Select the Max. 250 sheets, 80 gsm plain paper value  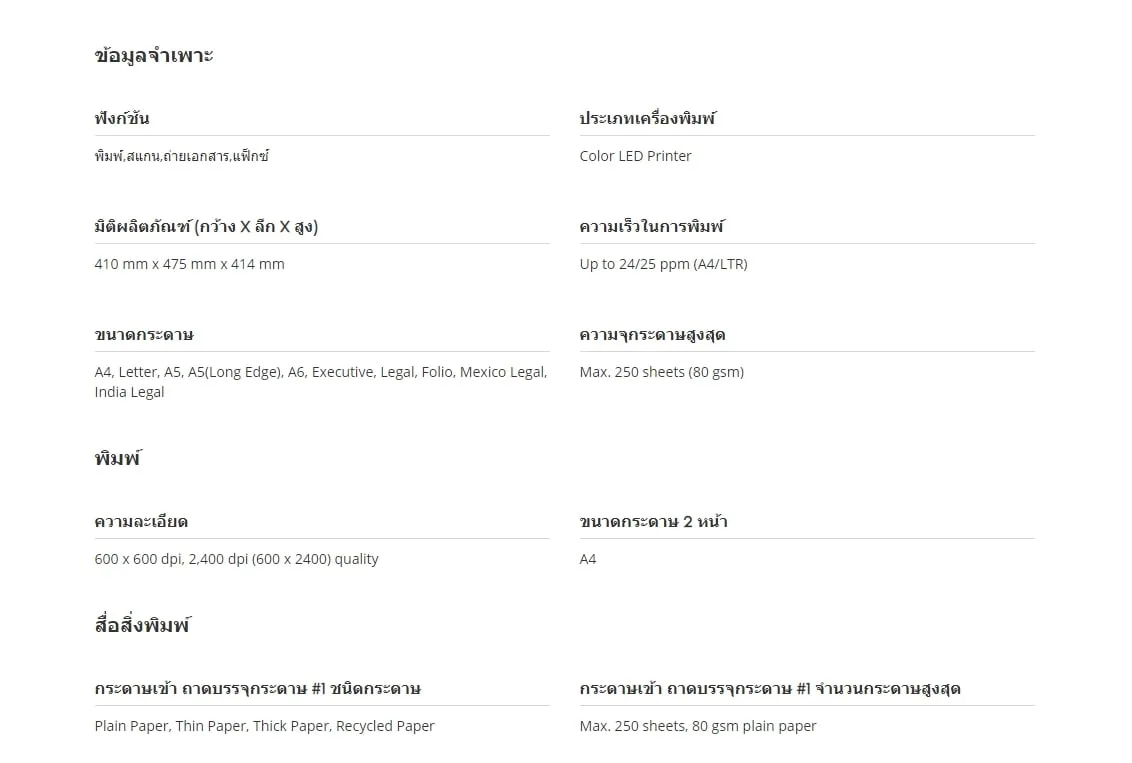point(697,726)
